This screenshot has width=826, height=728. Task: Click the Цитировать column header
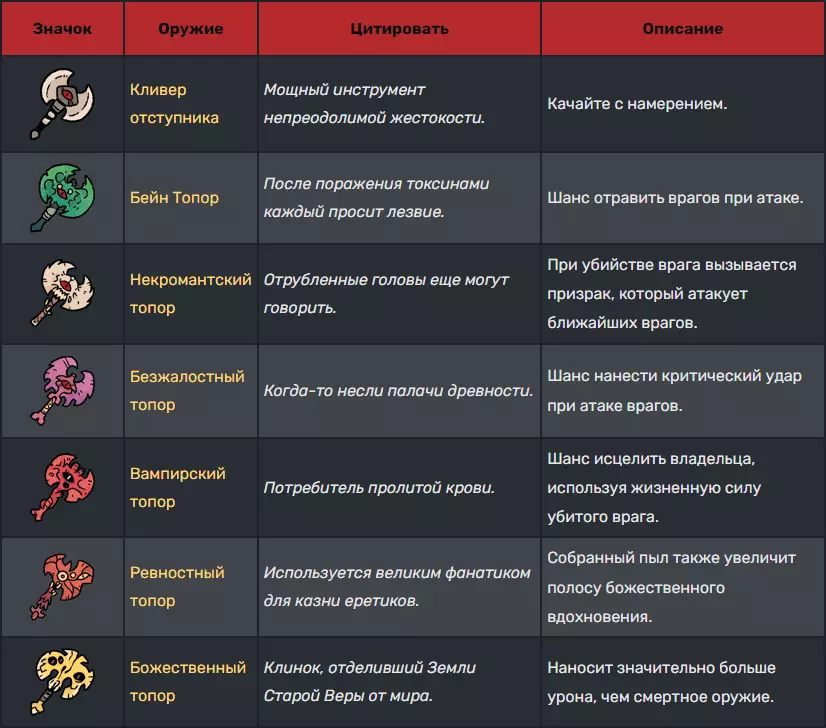399,29
